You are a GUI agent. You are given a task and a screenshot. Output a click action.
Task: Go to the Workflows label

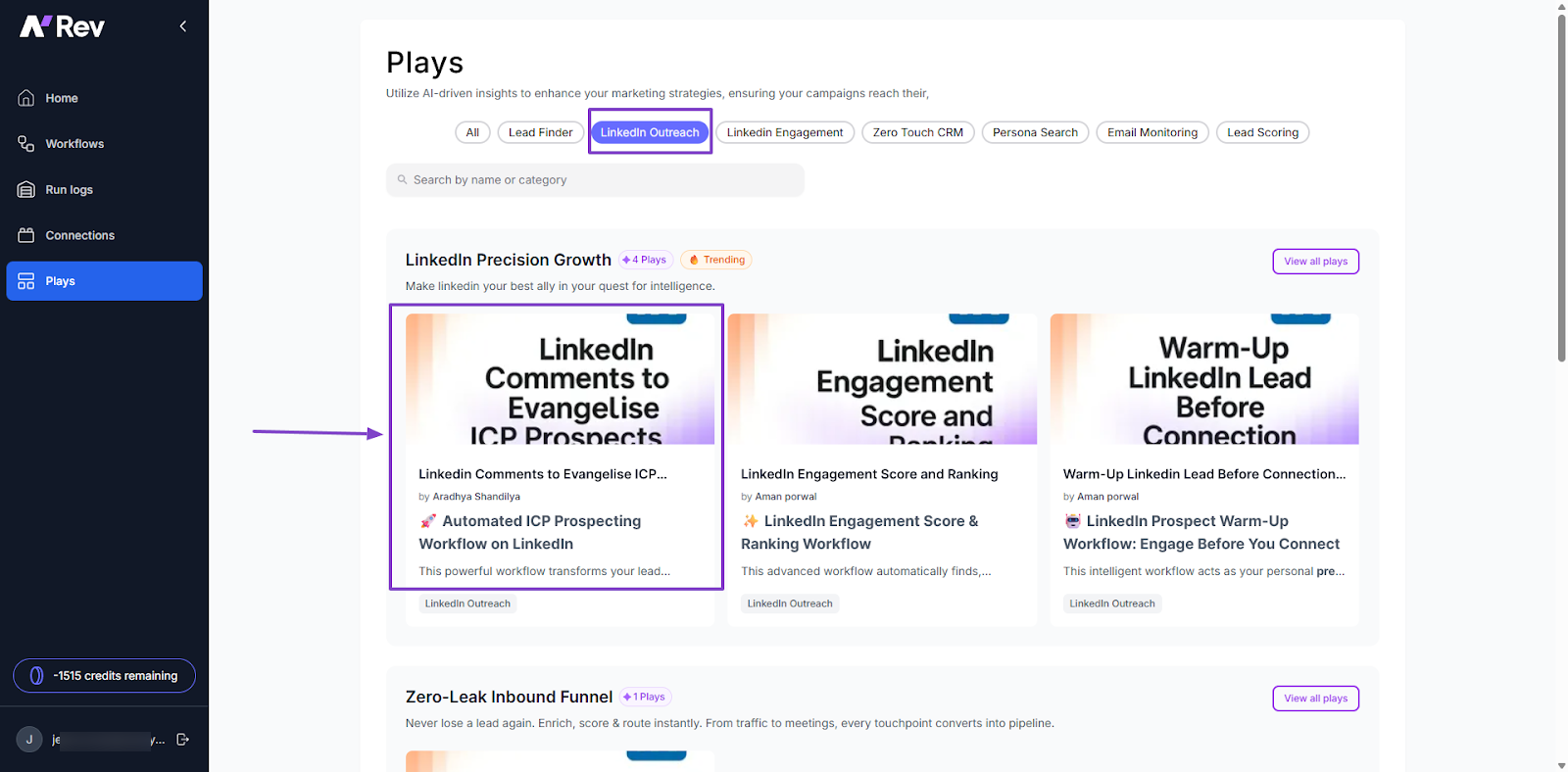pos(74,144)
